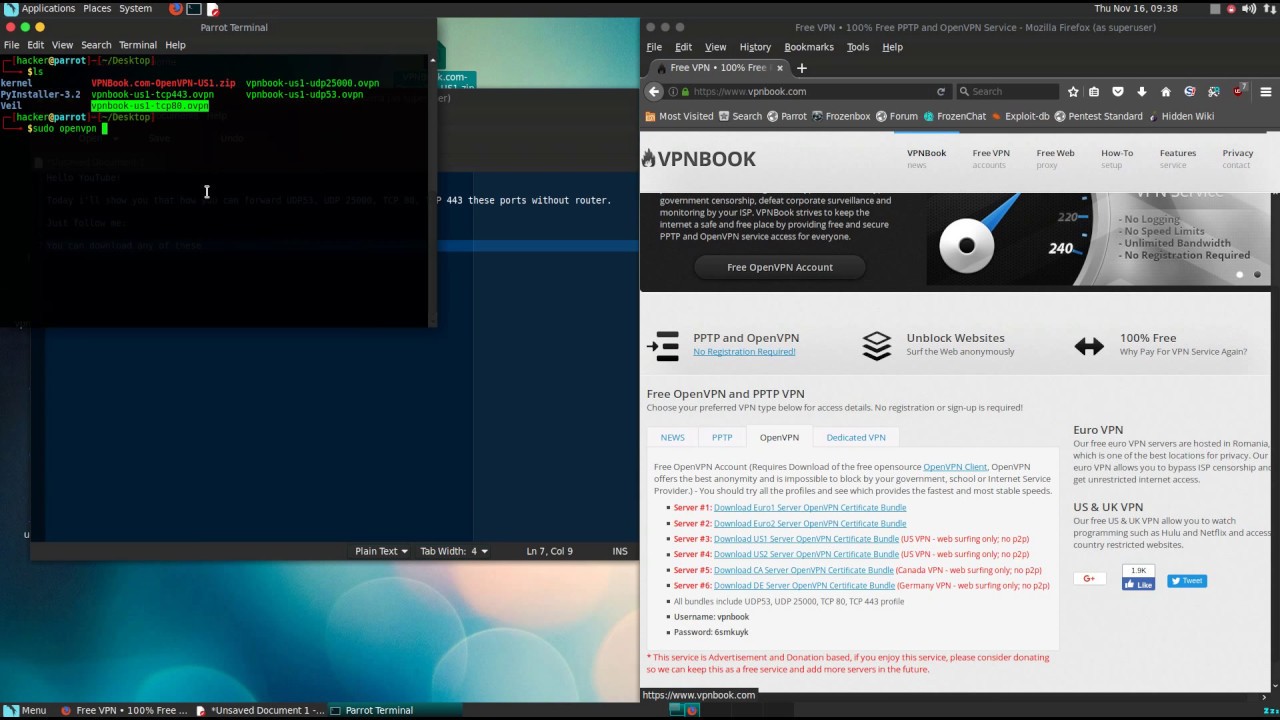Switch to the PPTP tab
Screen dimensions: 1280x720
coord(722,437)
